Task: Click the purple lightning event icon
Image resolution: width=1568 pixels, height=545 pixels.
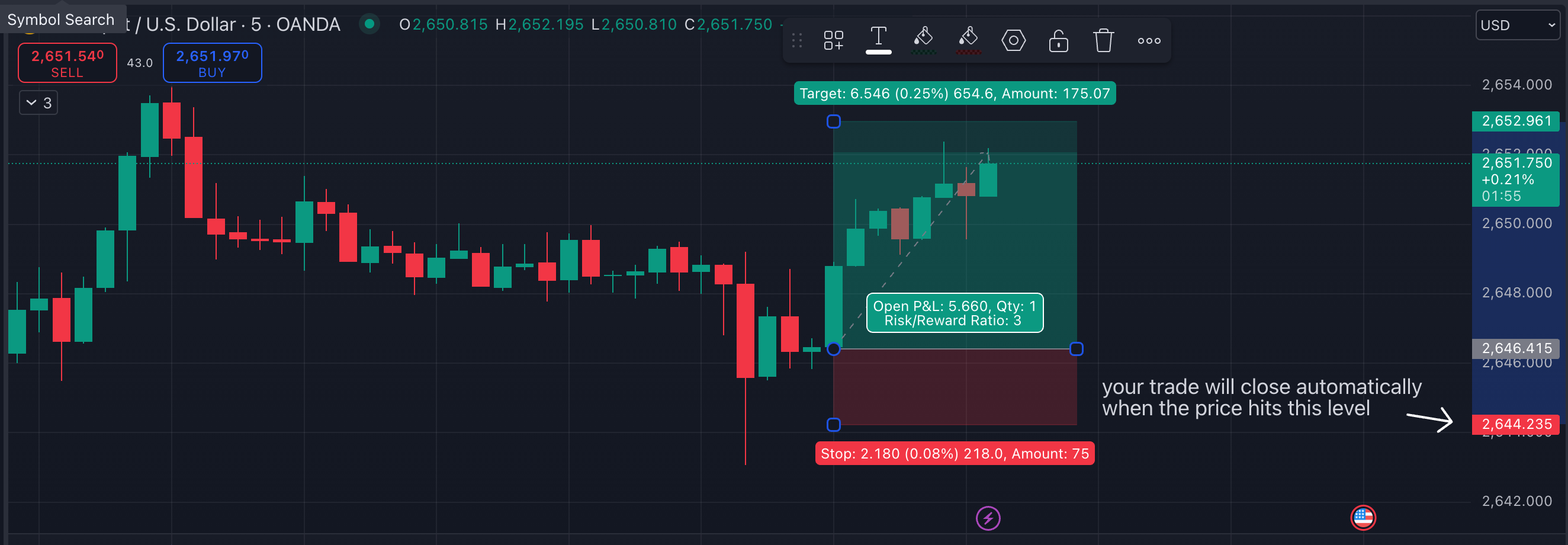Action: tap(988, 518)
